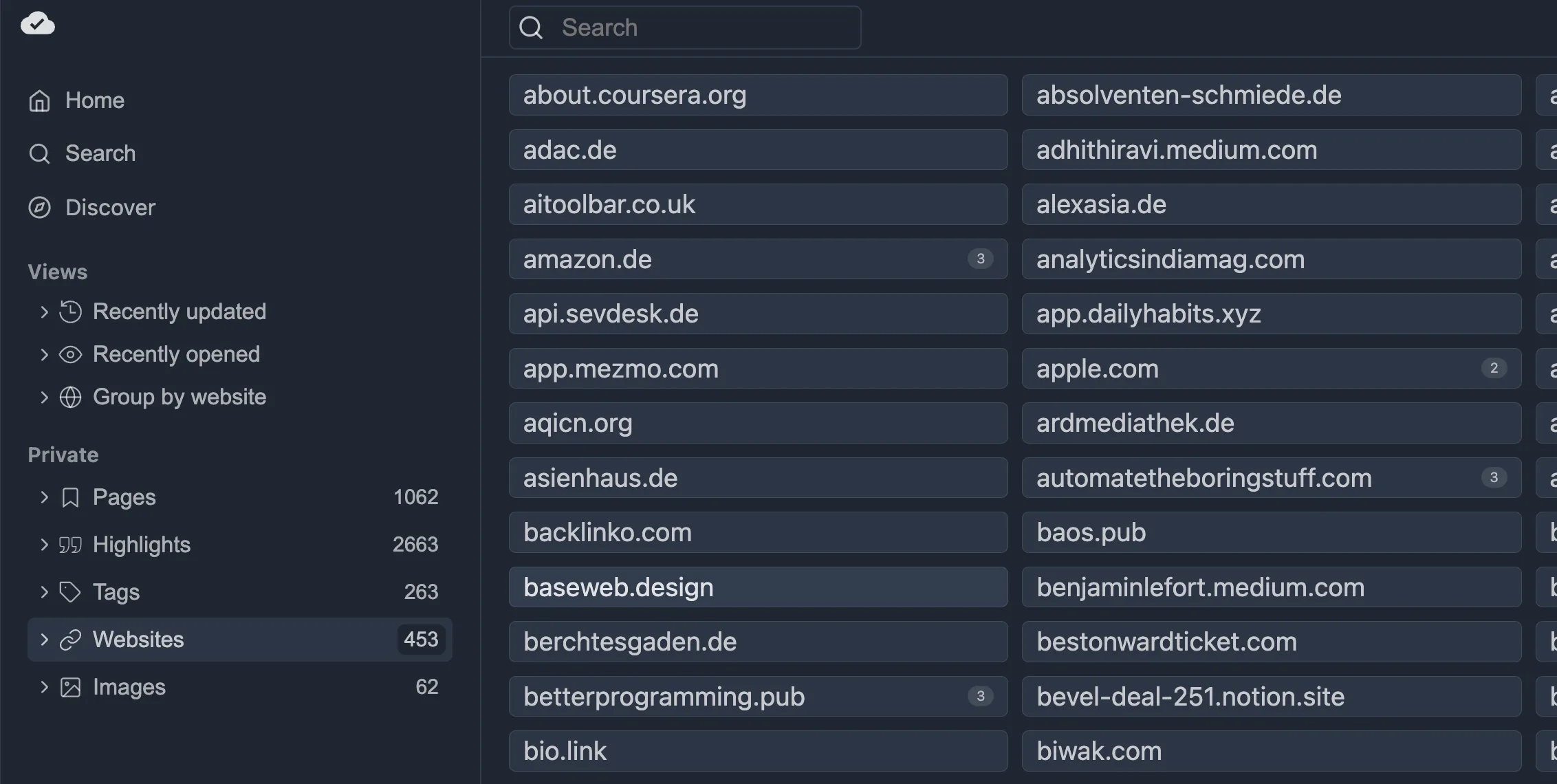Click the Discover compass icon
This screenshot has width=1557, height=784.
39,208
